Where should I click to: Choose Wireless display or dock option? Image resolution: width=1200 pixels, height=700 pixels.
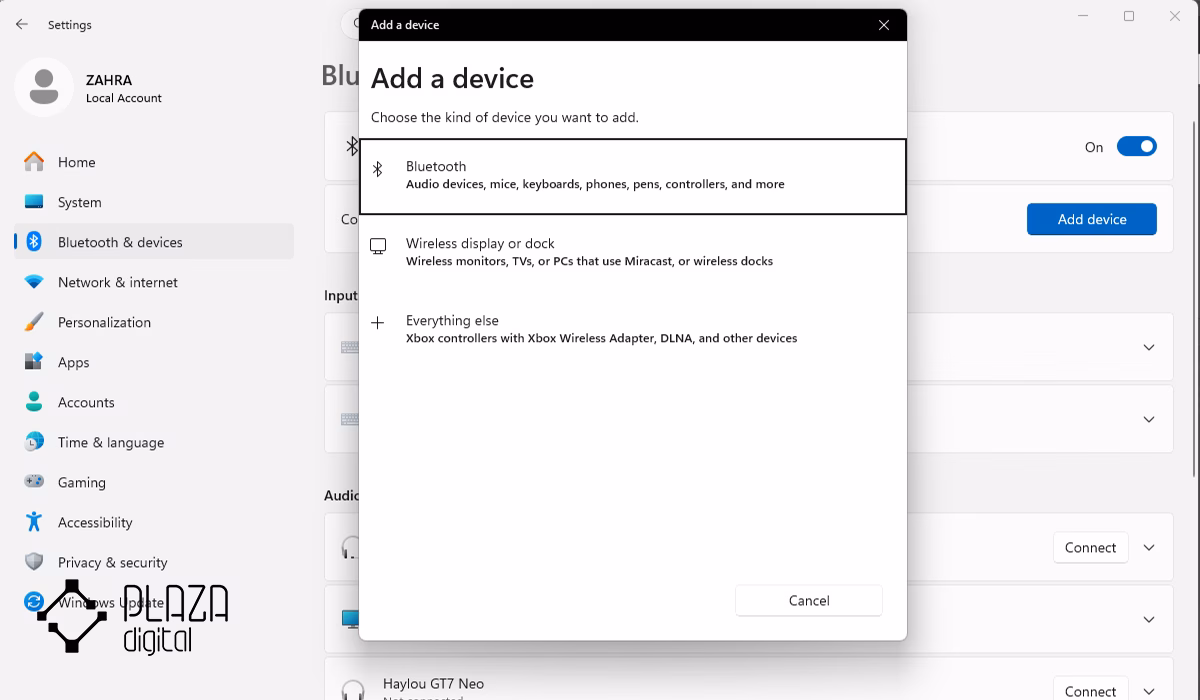pyautogui.click(x=633, y=252)
